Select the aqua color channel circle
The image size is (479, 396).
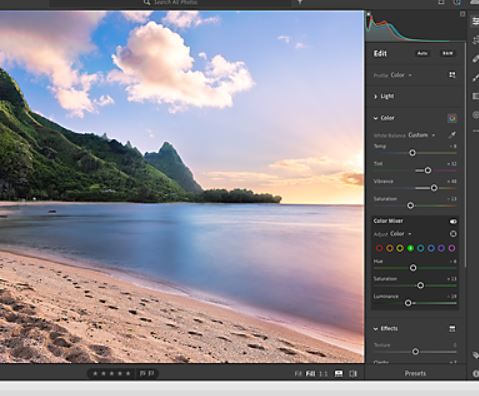coord(421,248)
